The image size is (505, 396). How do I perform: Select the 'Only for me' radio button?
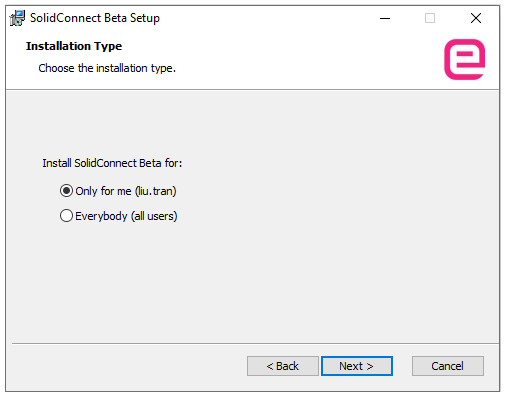tap(66, 191)
